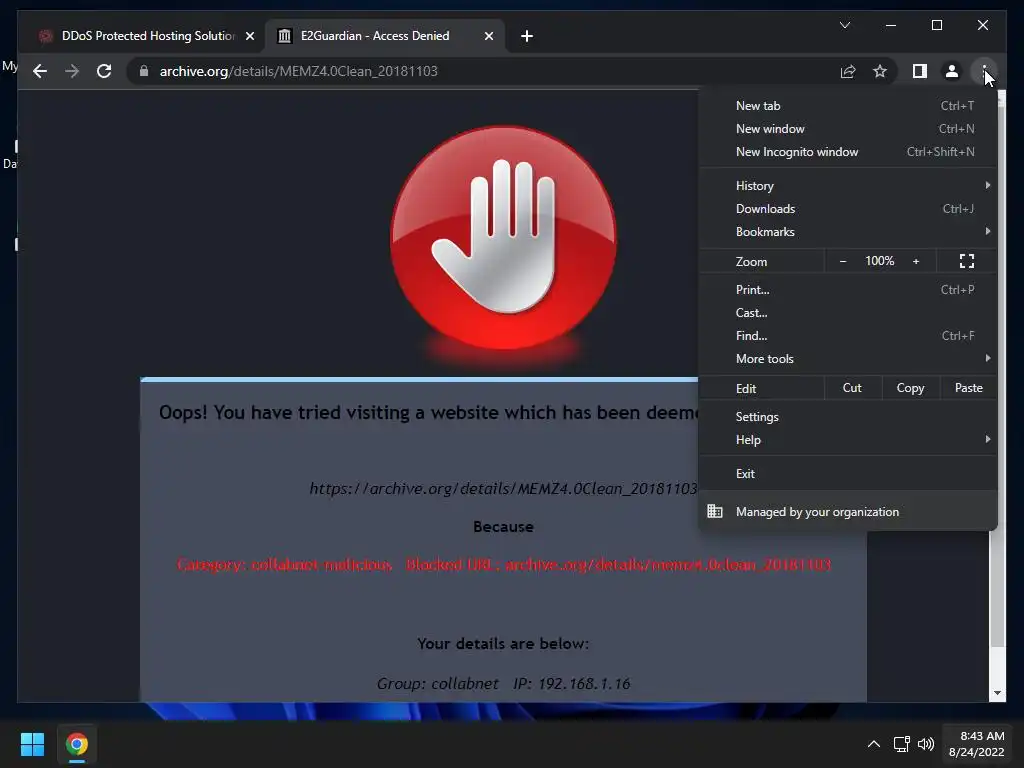Share this page via the share icon
This screenshot has width=1024, height=768.
[x=848, y=71]
